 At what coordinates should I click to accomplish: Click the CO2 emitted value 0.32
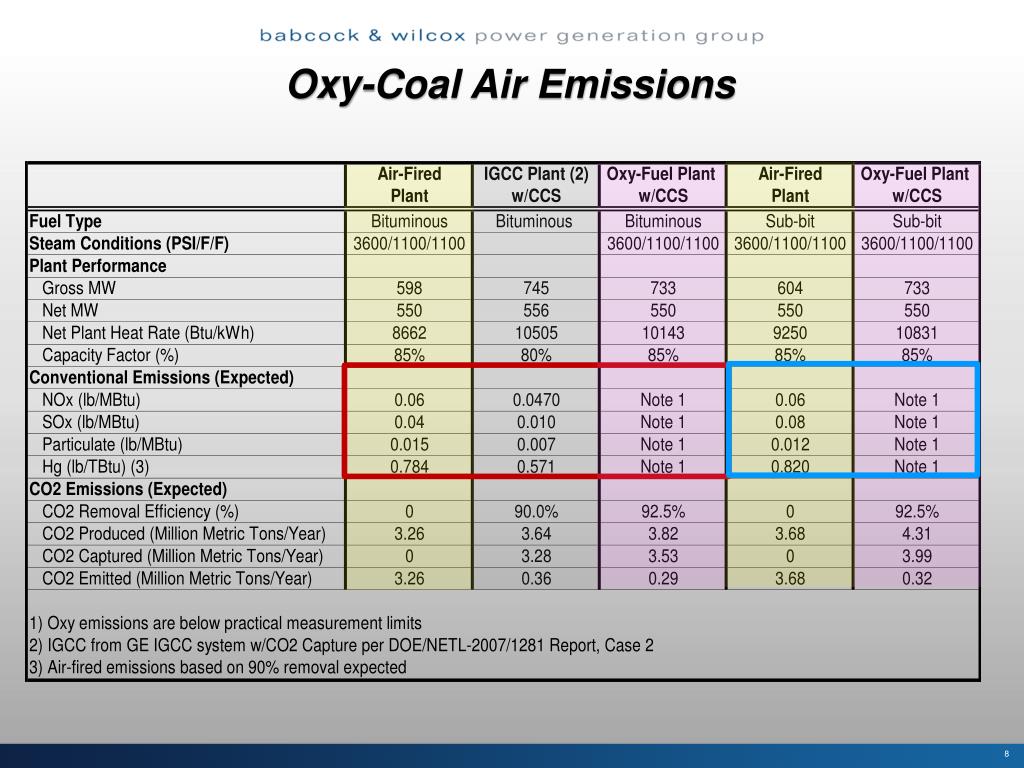(916, 579)
